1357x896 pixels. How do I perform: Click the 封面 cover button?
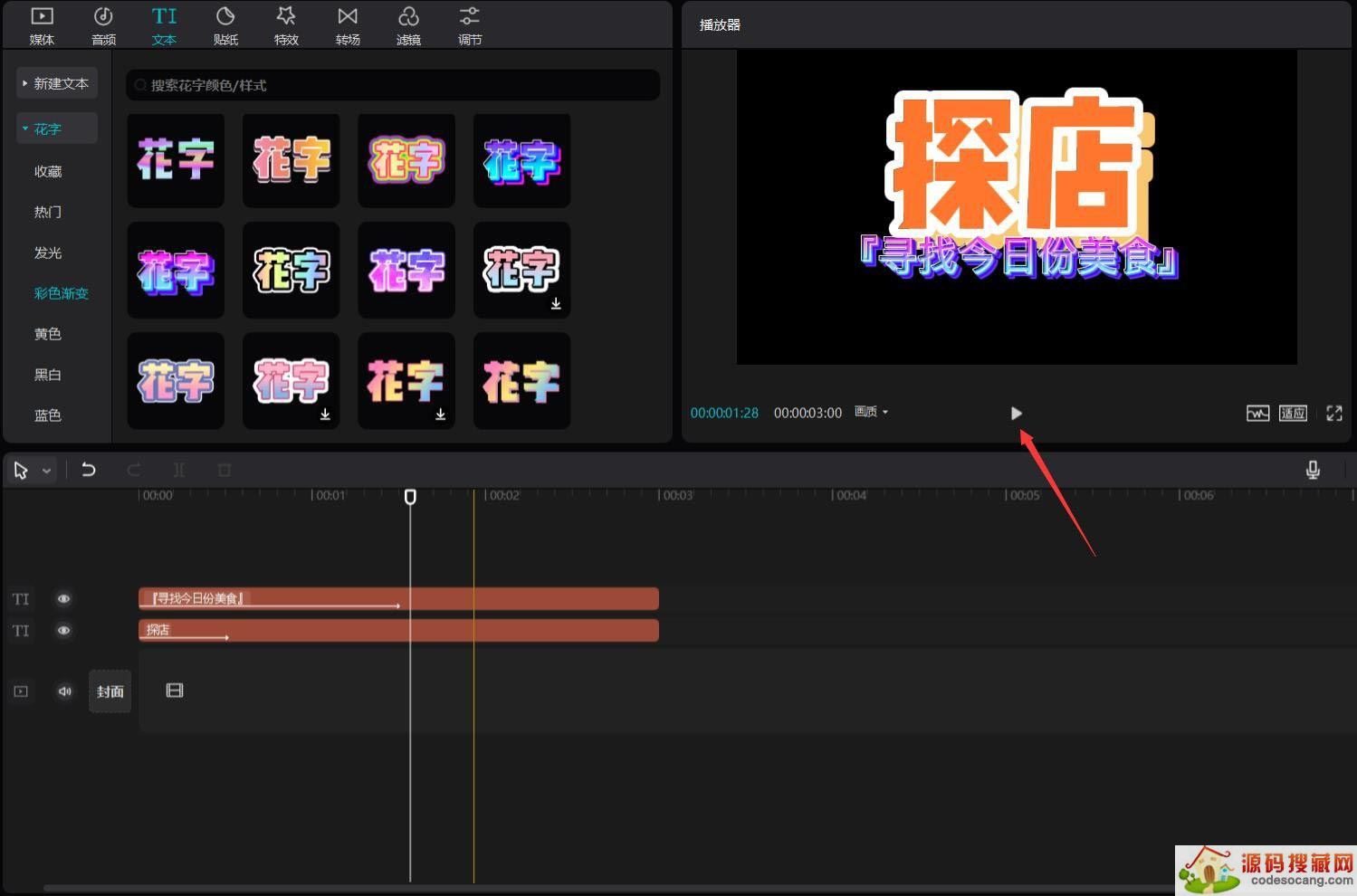(110, 691)
